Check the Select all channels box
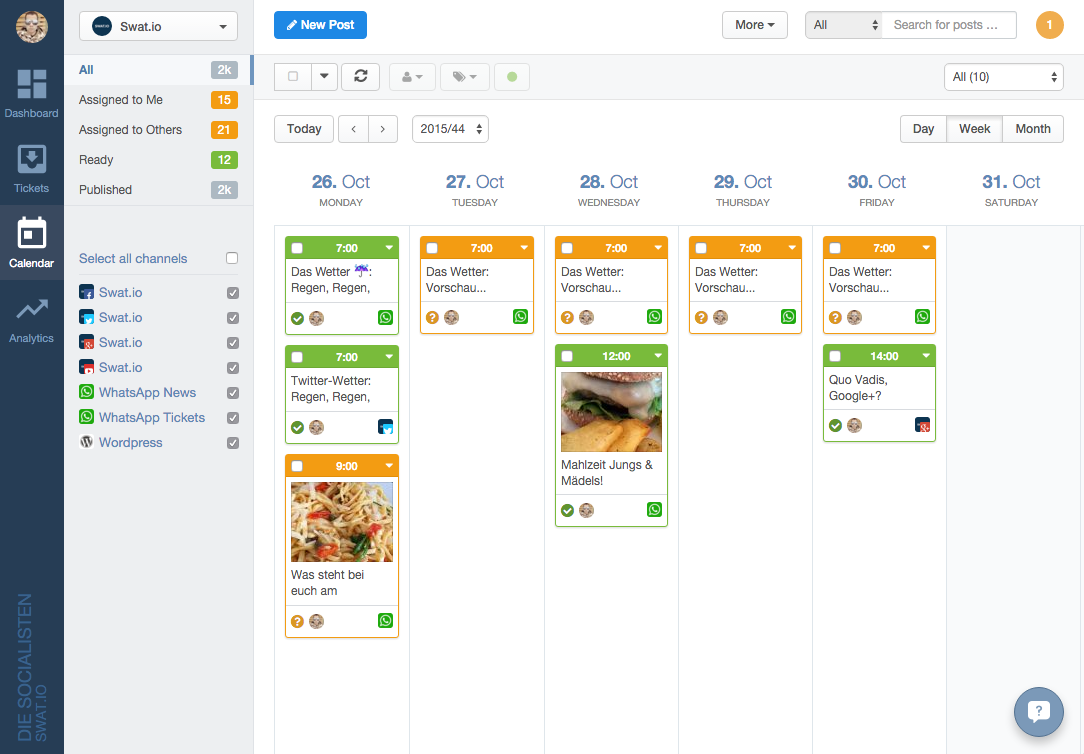The height and width of the screenshot is (754, 1084). (x=232, y=258)
